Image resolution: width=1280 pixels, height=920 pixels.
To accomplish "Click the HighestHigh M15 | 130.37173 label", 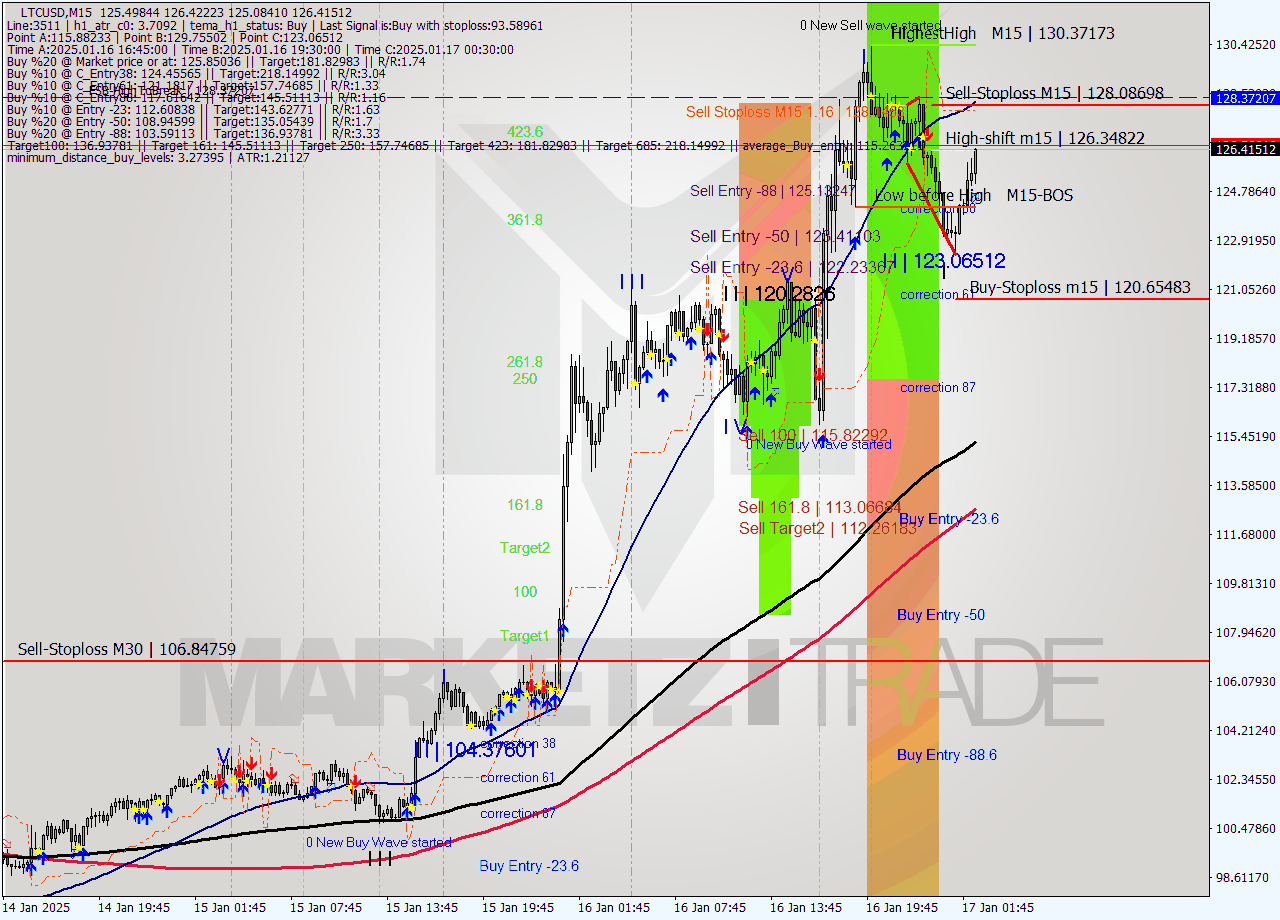I will [x=1003, y=33].
